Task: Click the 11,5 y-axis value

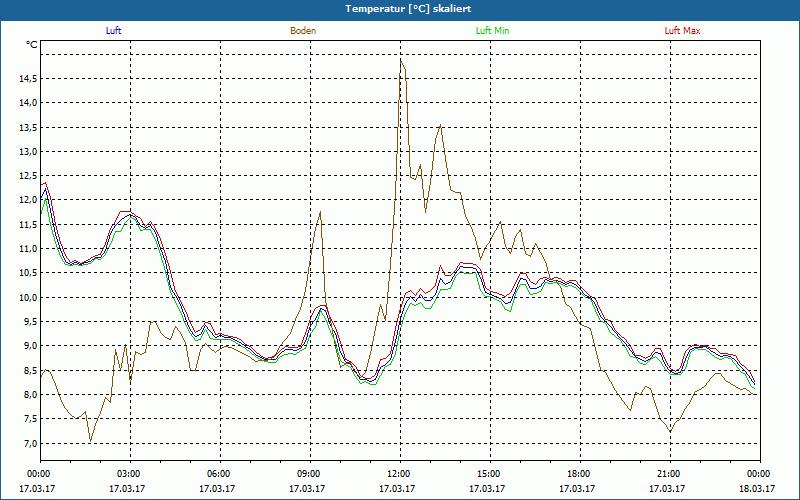Action: (x=29, y=224)
